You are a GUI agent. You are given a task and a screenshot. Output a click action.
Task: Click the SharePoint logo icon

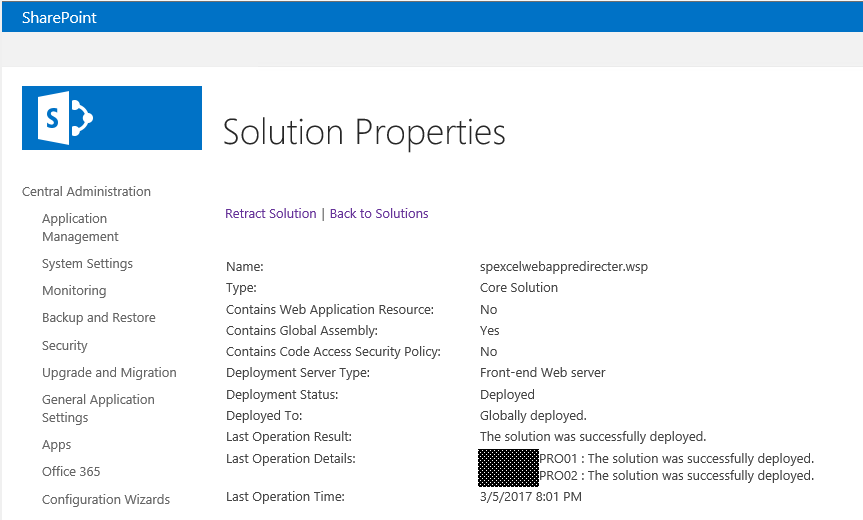111,118
